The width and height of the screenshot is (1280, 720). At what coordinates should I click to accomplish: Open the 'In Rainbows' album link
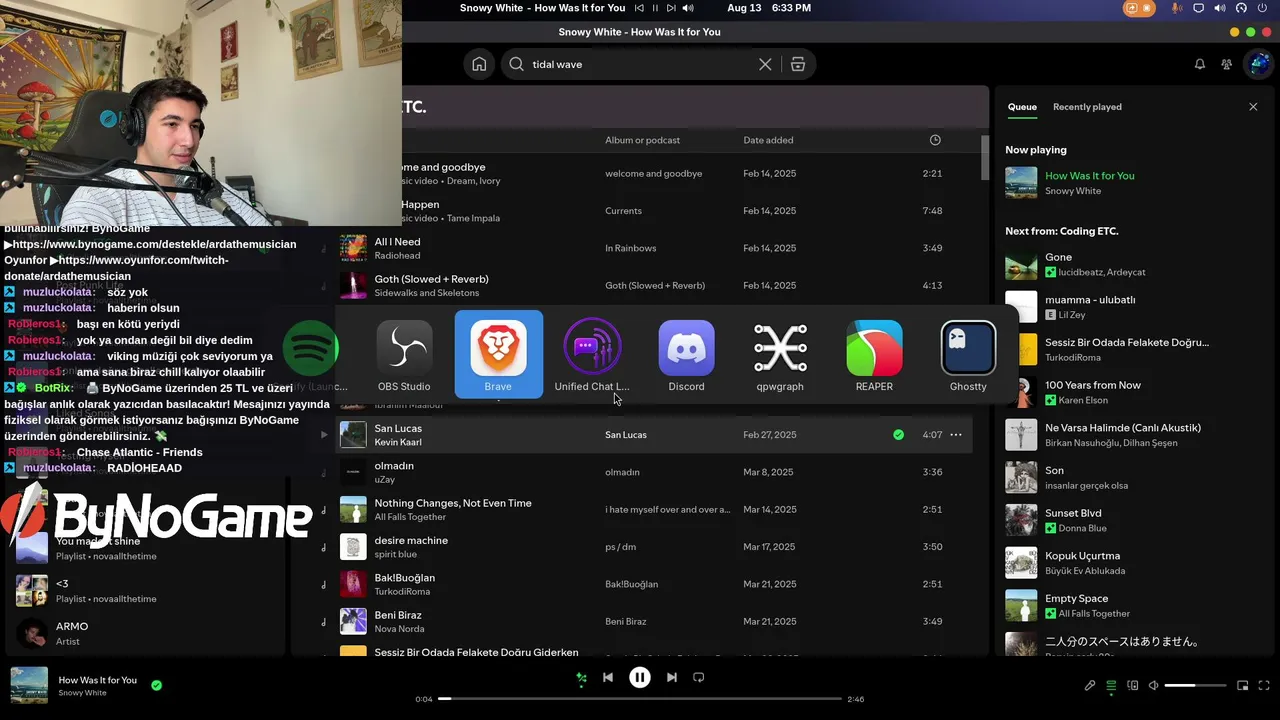tap(630, 248)
